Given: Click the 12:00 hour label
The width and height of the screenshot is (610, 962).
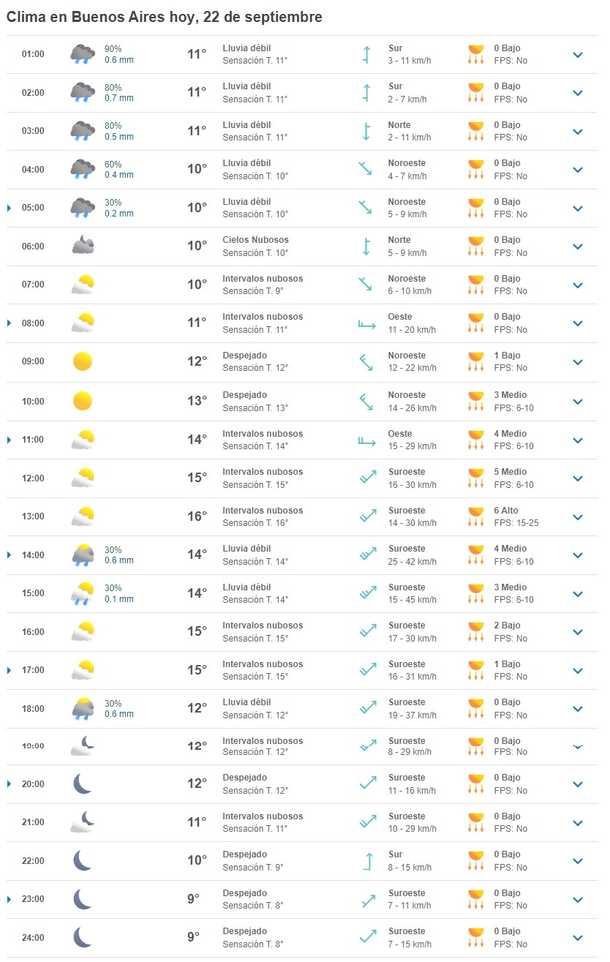Looking at the screenshot, I should pyautogui.click(x=33, y=478).
